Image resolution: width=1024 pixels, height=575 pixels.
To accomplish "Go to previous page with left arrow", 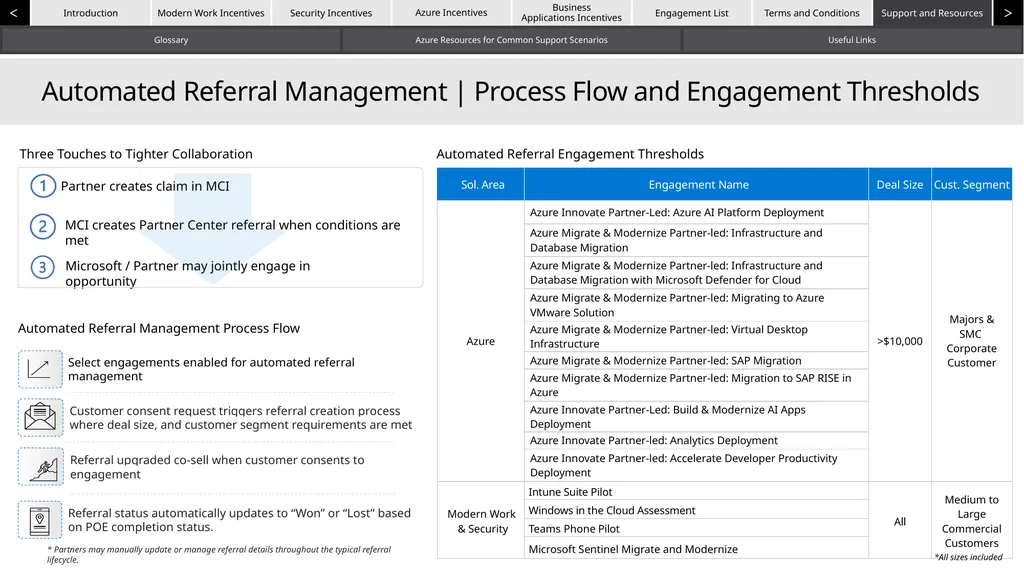I will [x=14, y=12].
